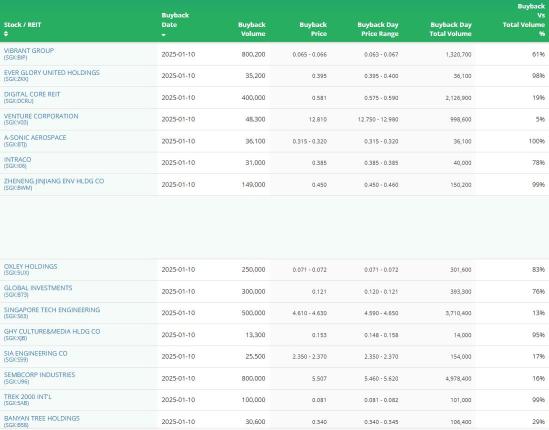Open the GLOBAL INVESTMENTS link

tap(38, 288)
